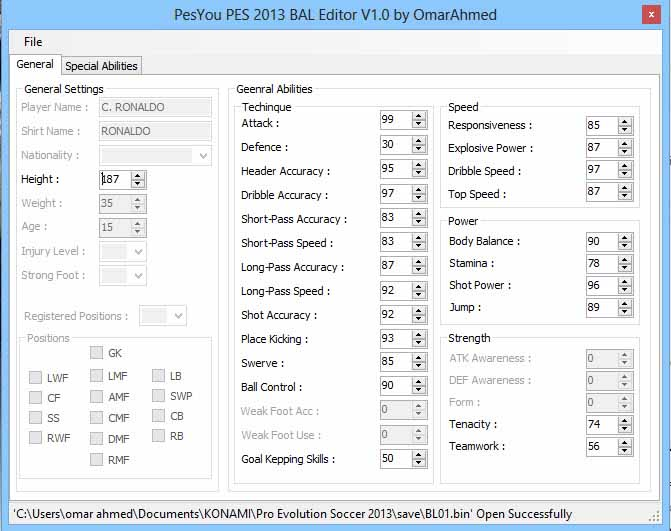Increase the Body Balance value

pyautogui.click(x=625, y=238)
